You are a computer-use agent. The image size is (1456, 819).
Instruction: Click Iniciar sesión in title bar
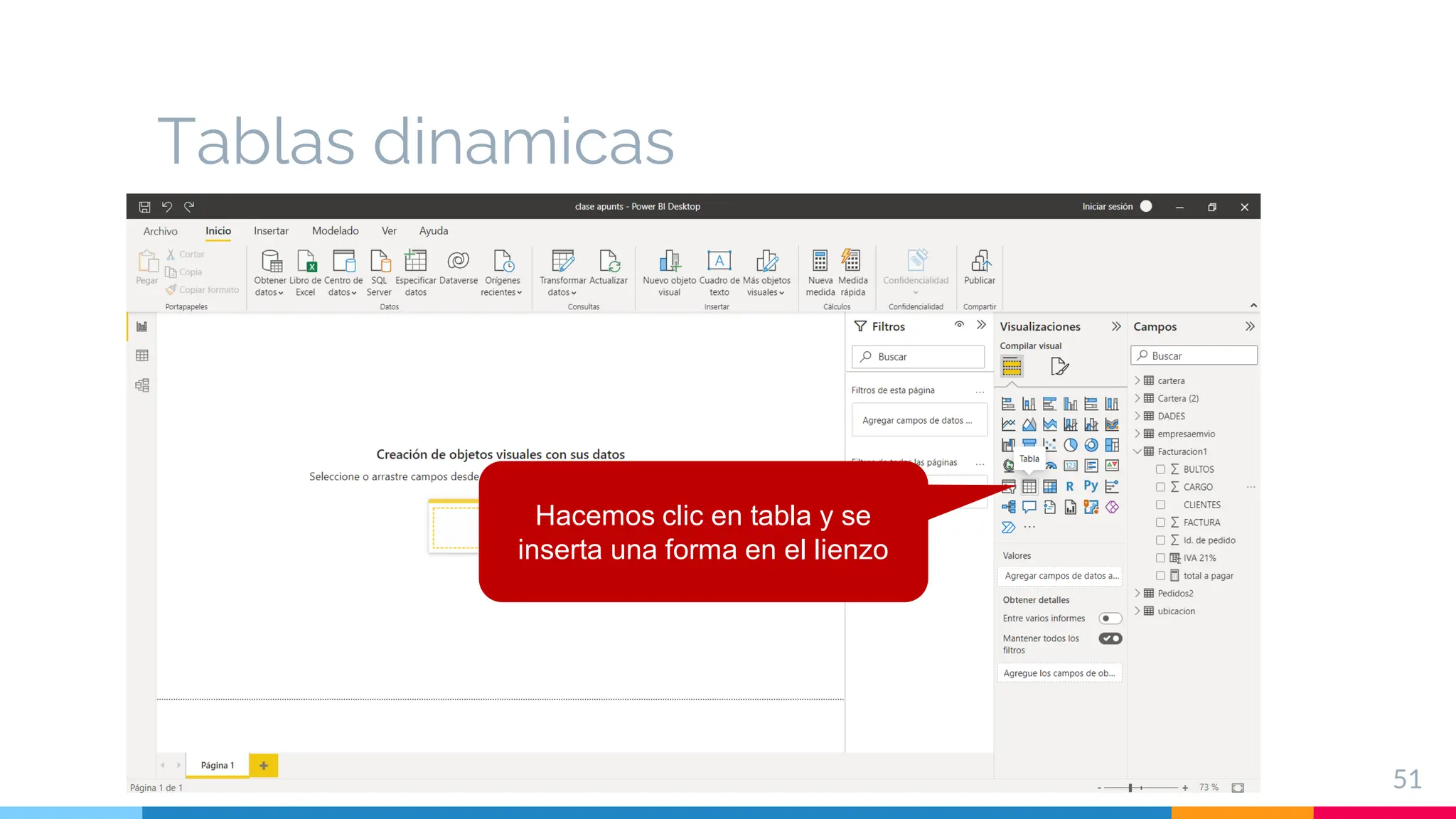[1108, 207]
